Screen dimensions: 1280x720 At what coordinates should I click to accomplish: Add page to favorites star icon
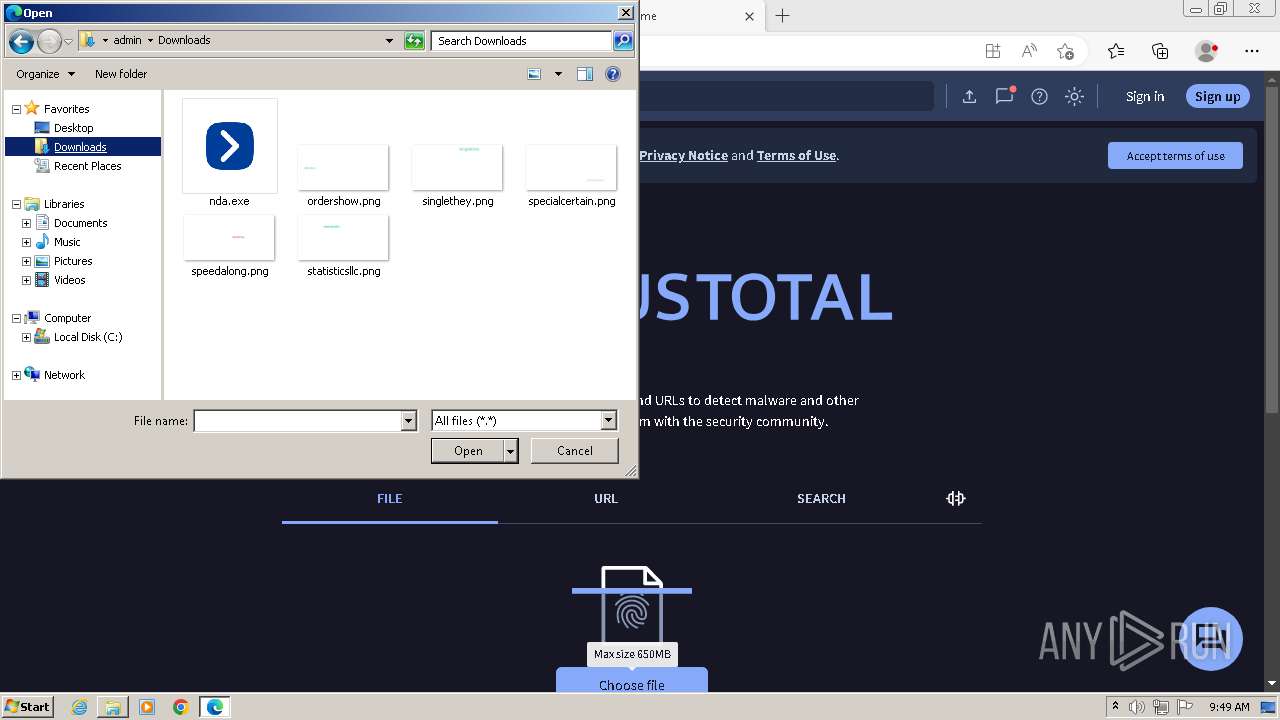(1065, 51)
